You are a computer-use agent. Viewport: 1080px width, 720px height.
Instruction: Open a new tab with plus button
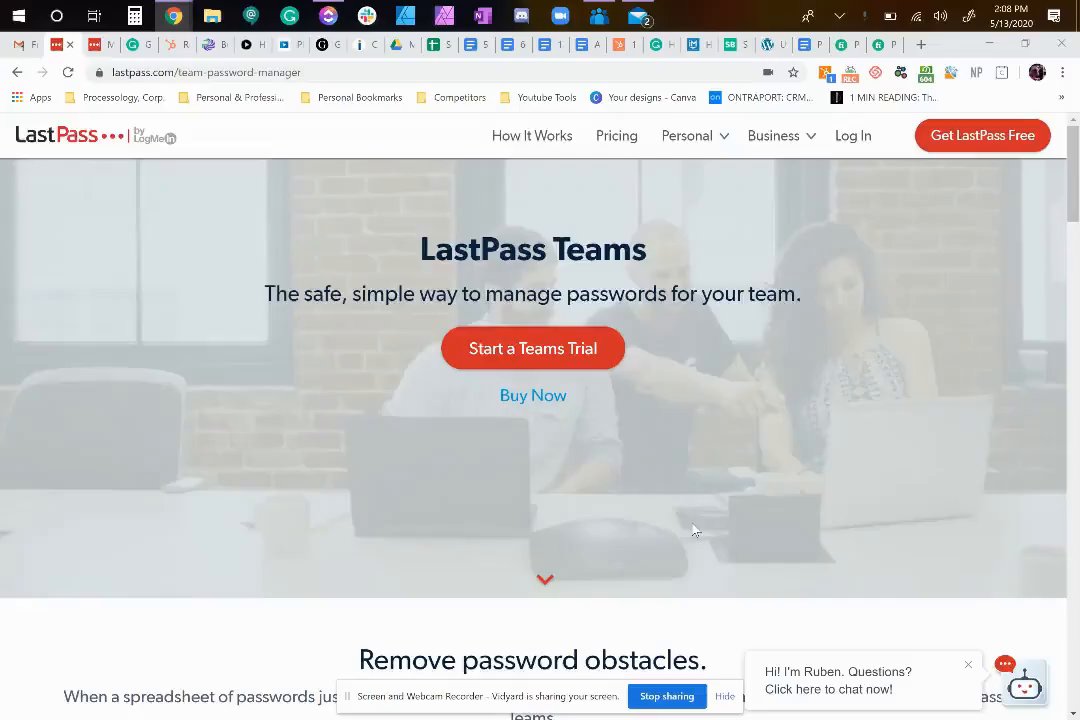coord(921,45)
